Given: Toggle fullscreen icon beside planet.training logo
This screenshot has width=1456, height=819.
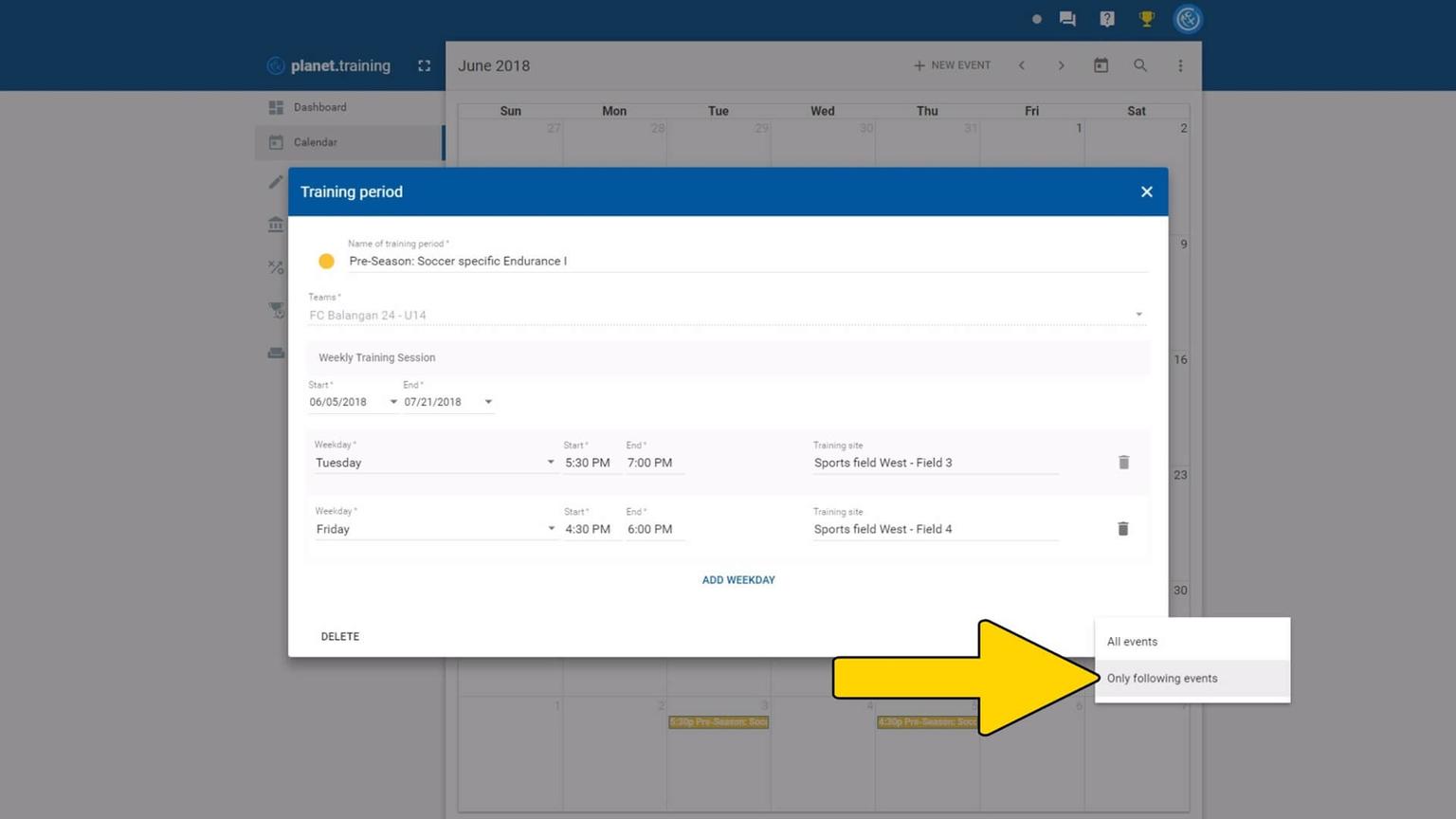Looking at the screenshot, I should [x=424, y=65].
